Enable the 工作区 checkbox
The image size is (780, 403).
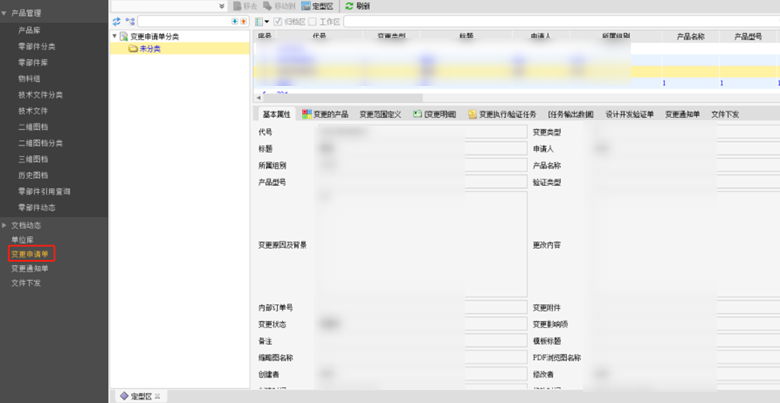tap(312, 21)
